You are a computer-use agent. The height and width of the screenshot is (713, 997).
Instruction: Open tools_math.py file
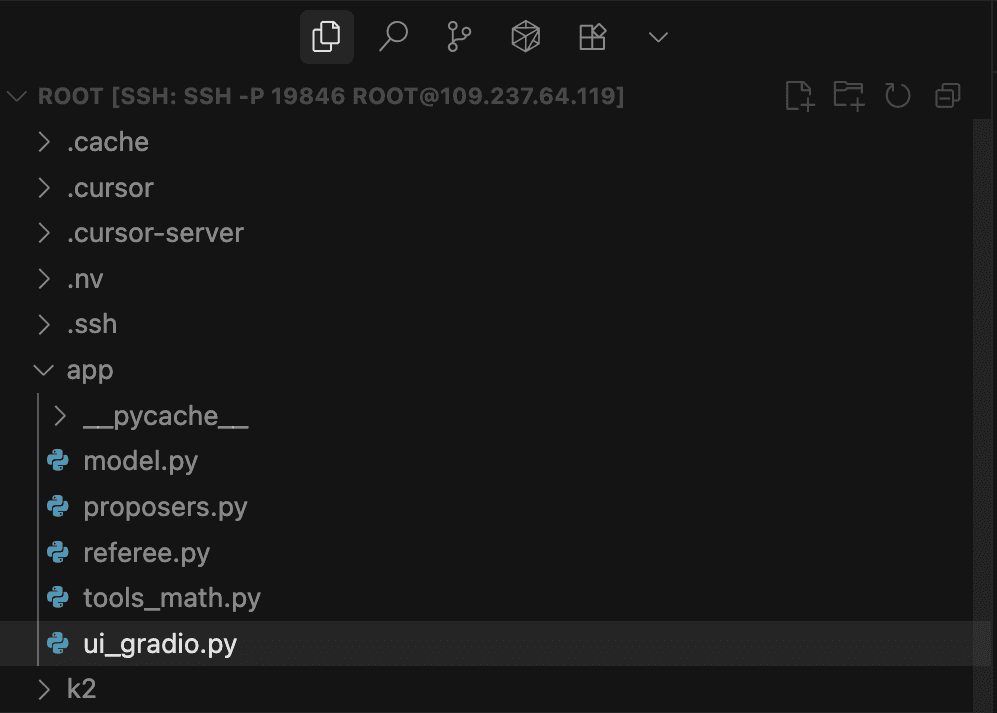[x=171, y=598]
